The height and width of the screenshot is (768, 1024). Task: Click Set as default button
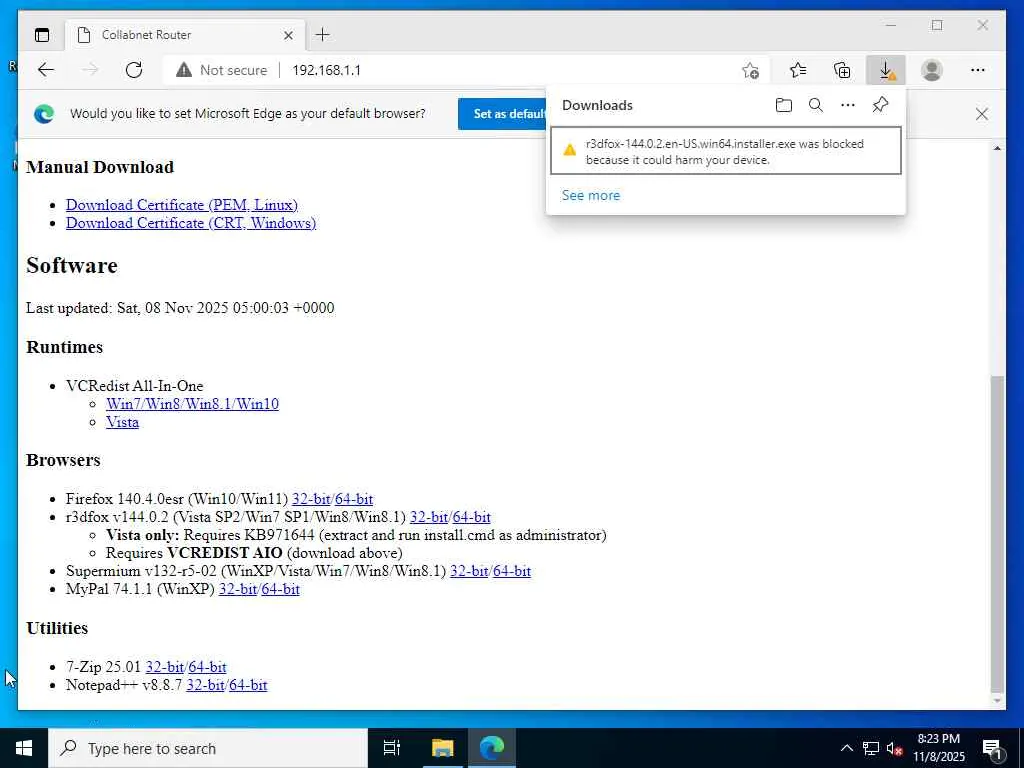click(x=504, y=114)
